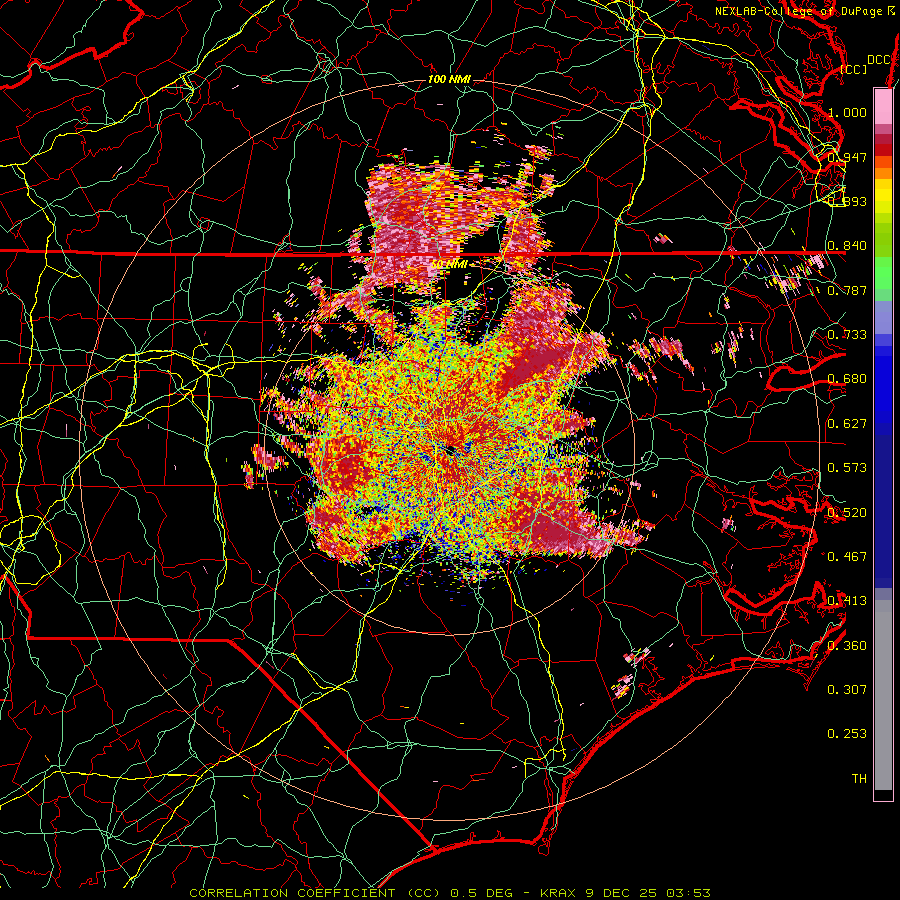Select the 0.840 legend value

point(847,246)
